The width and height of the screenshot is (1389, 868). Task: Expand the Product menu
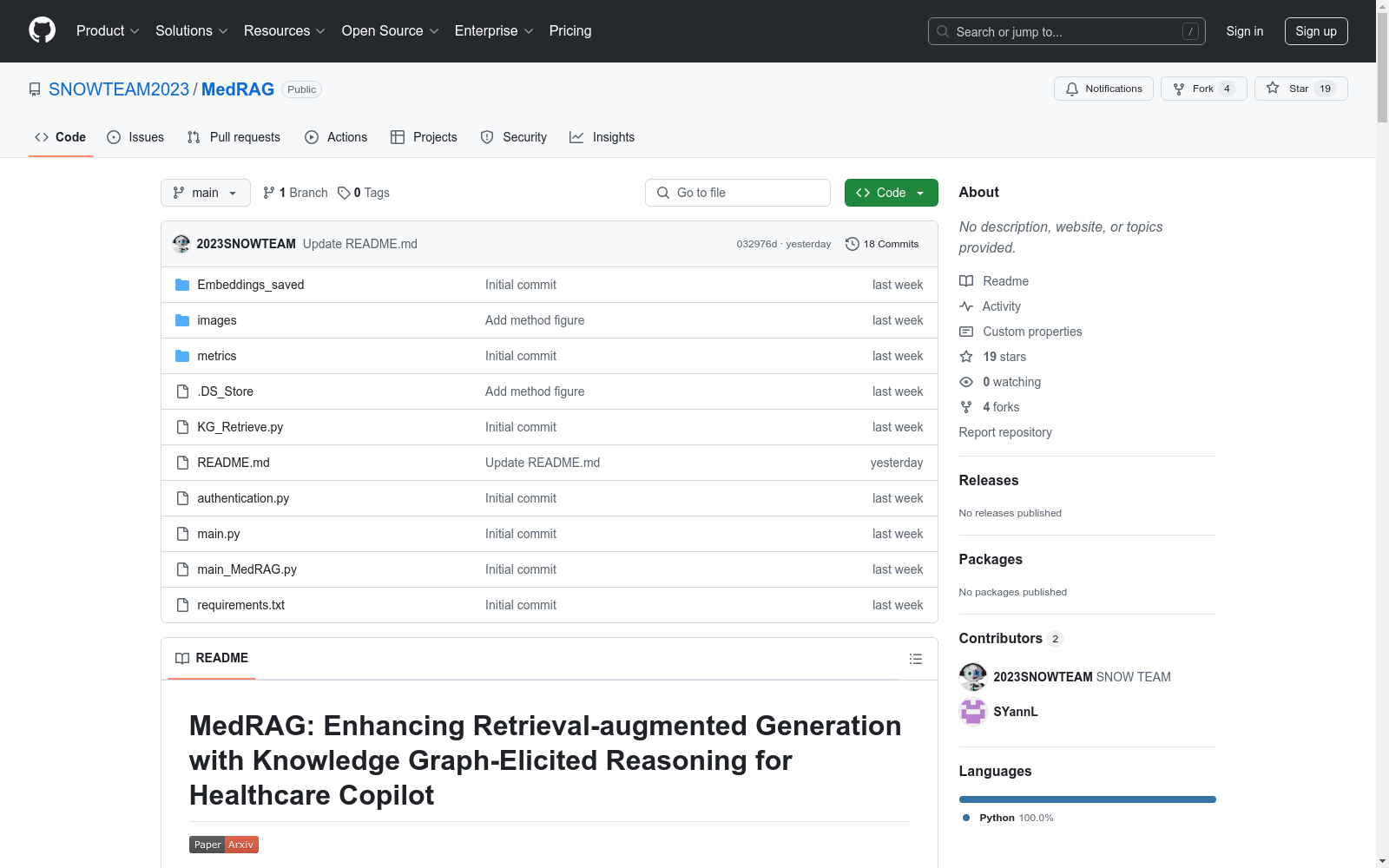(108, 30)
